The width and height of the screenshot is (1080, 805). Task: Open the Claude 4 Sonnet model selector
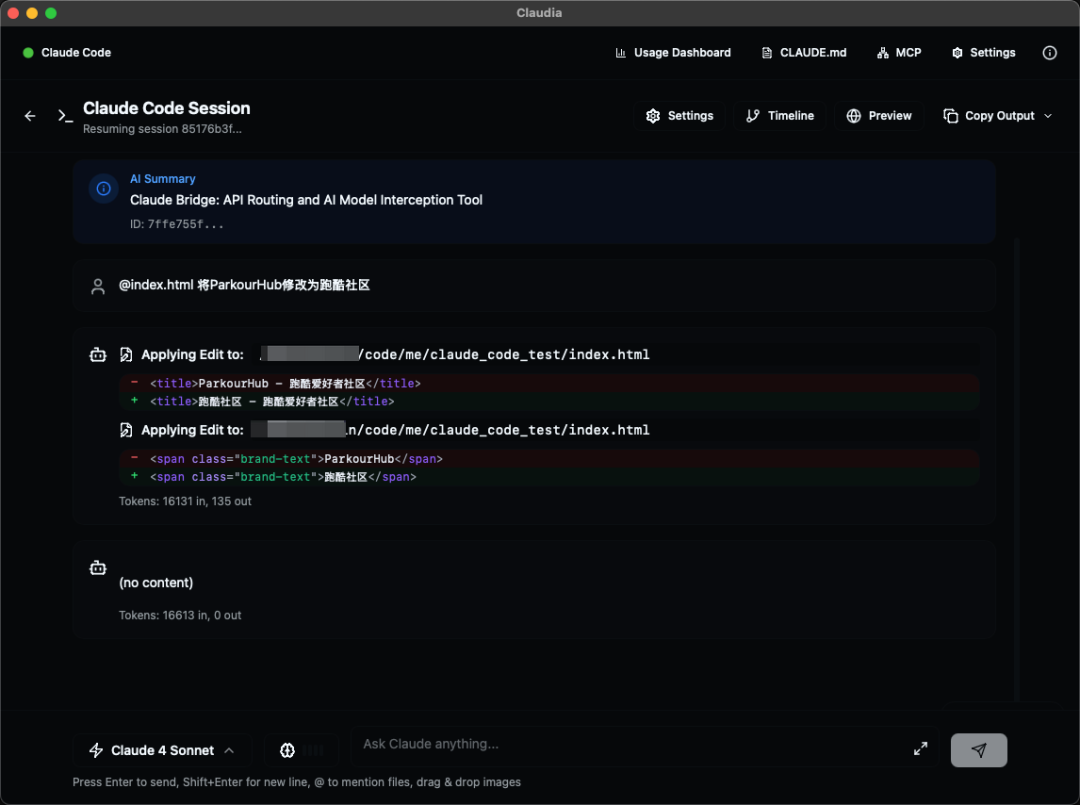pos(162,750)
